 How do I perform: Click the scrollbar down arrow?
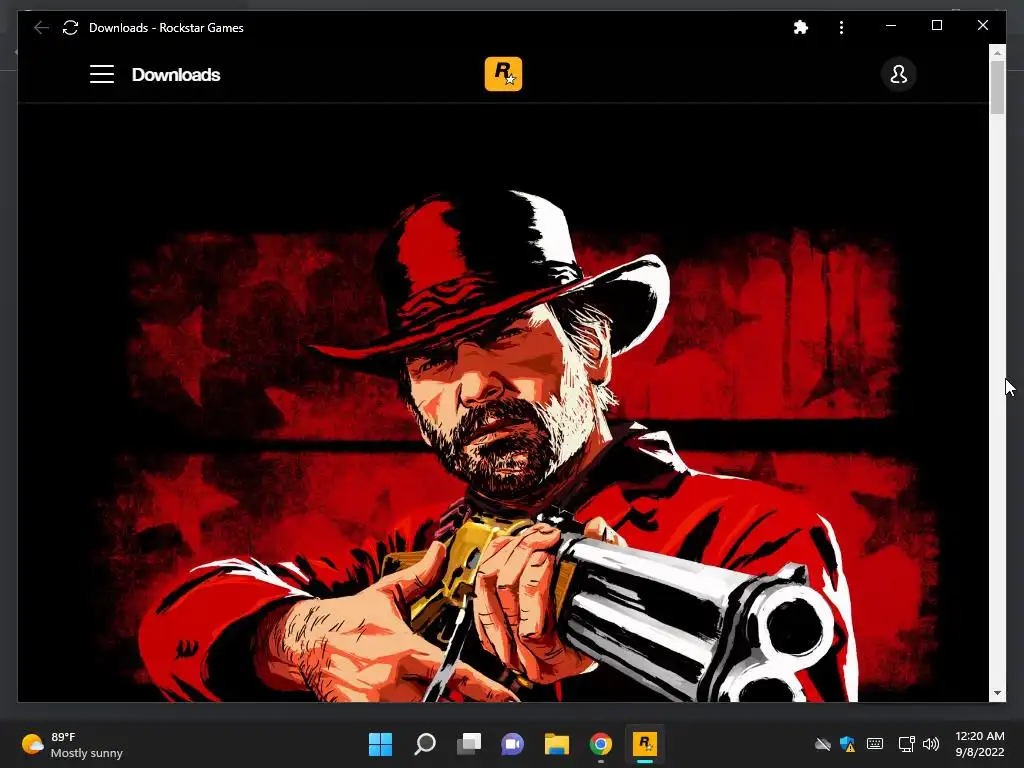tap(997, 694)
